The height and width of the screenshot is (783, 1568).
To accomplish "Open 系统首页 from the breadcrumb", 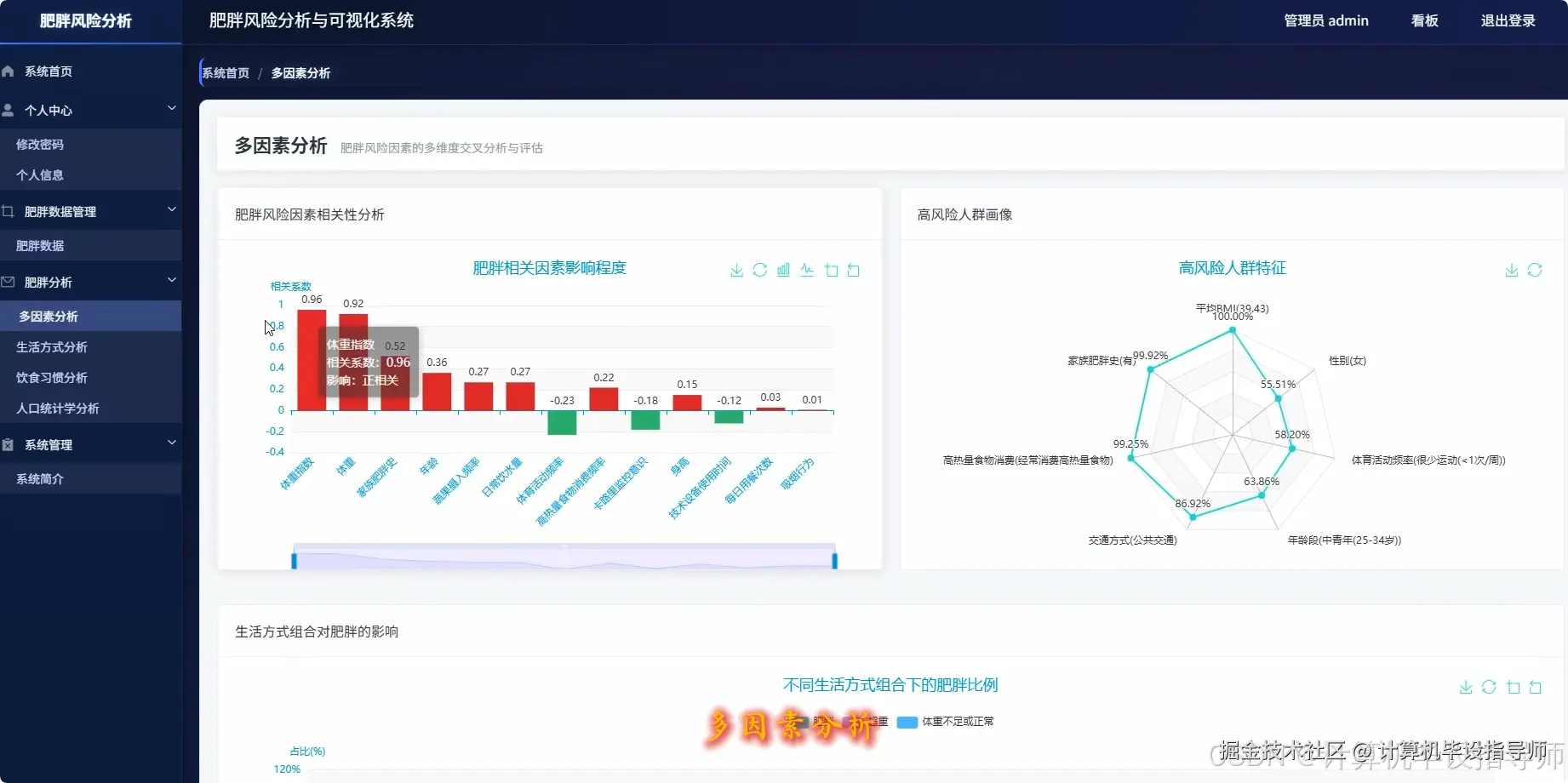I will click(x=226, y=72).
